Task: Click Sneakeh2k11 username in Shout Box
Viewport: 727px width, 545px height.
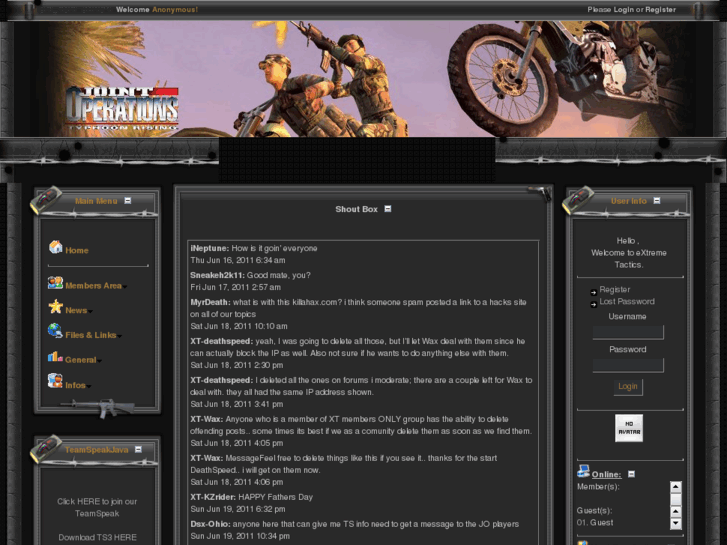Action: coord(217,275)
